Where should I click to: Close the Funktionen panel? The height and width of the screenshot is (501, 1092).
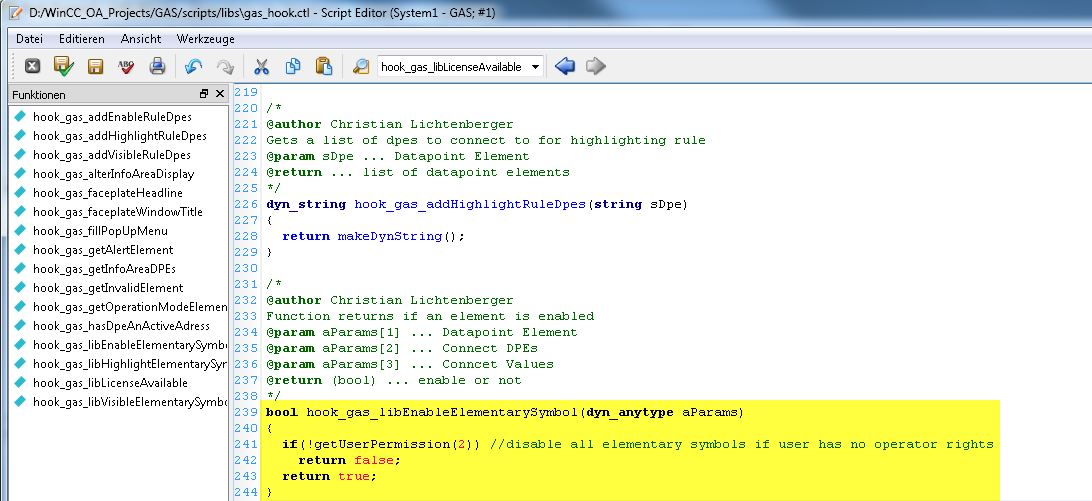click(219, 94)
